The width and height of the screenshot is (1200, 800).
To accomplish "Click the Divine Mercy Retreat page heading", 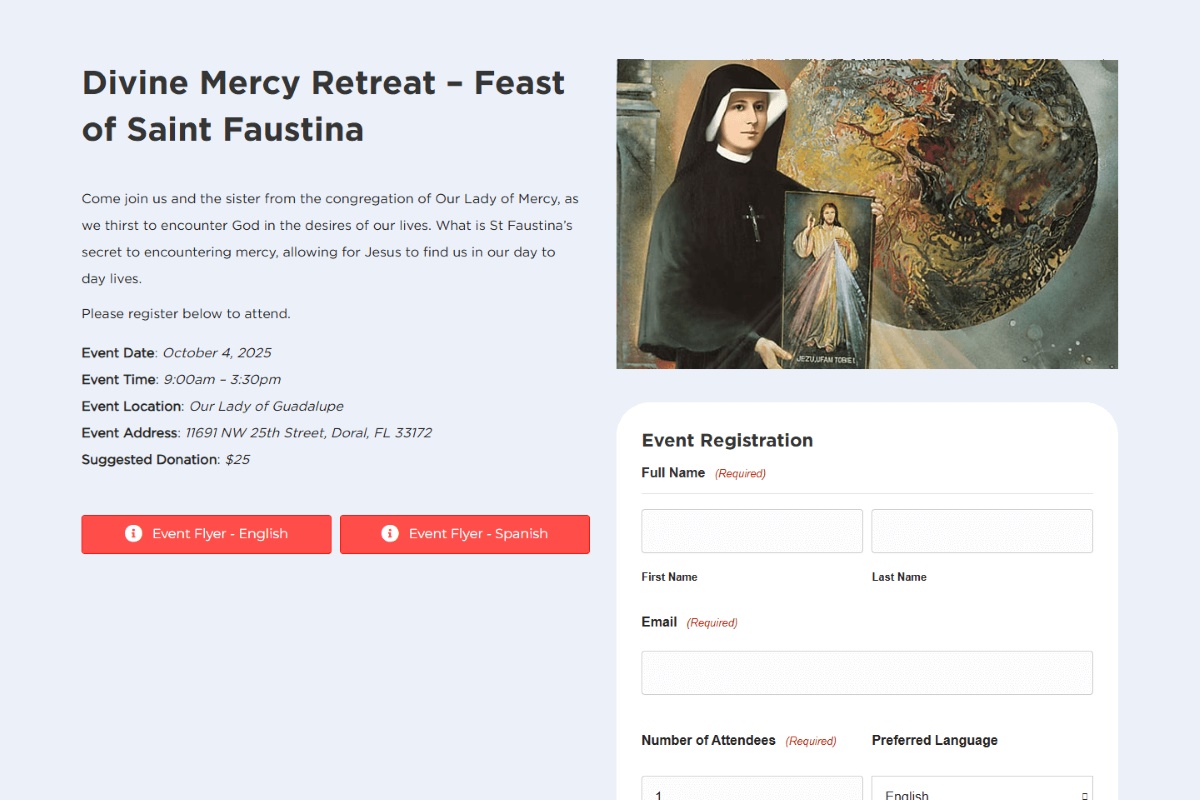I will tap(323, 106).
